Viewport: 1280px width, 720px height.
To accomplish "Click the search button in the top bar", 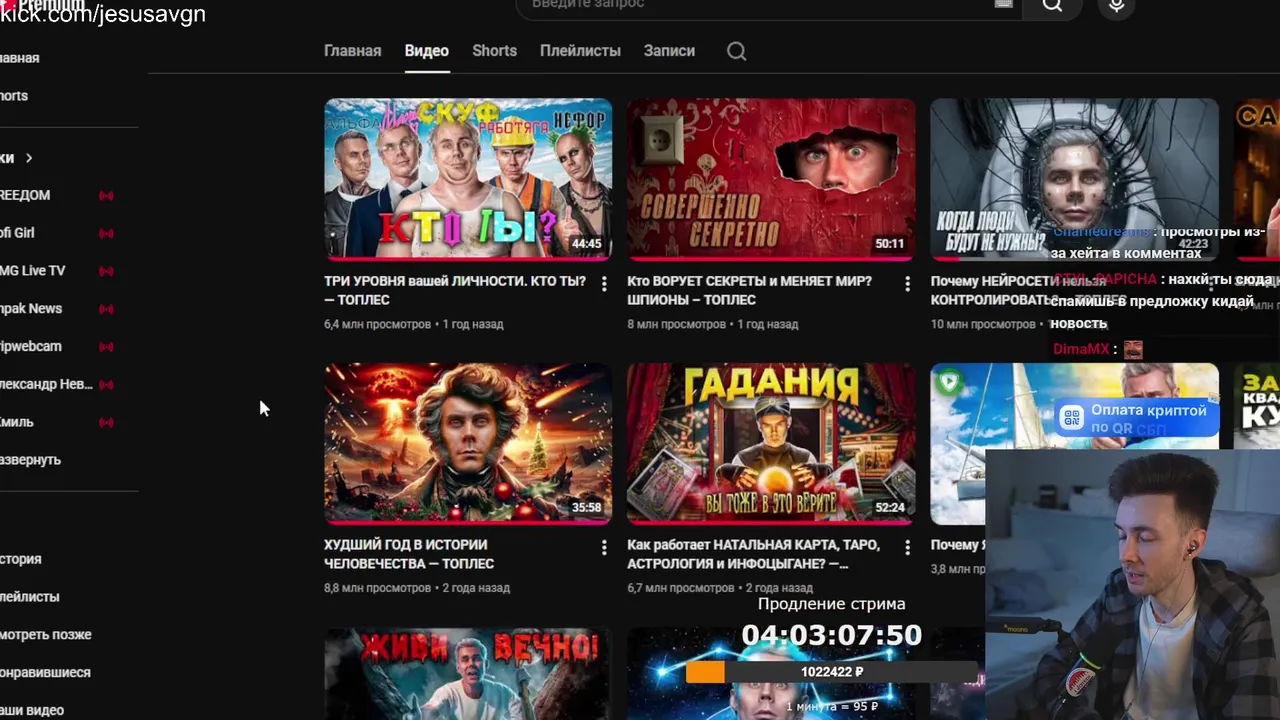I will [x=1052, y=6].
